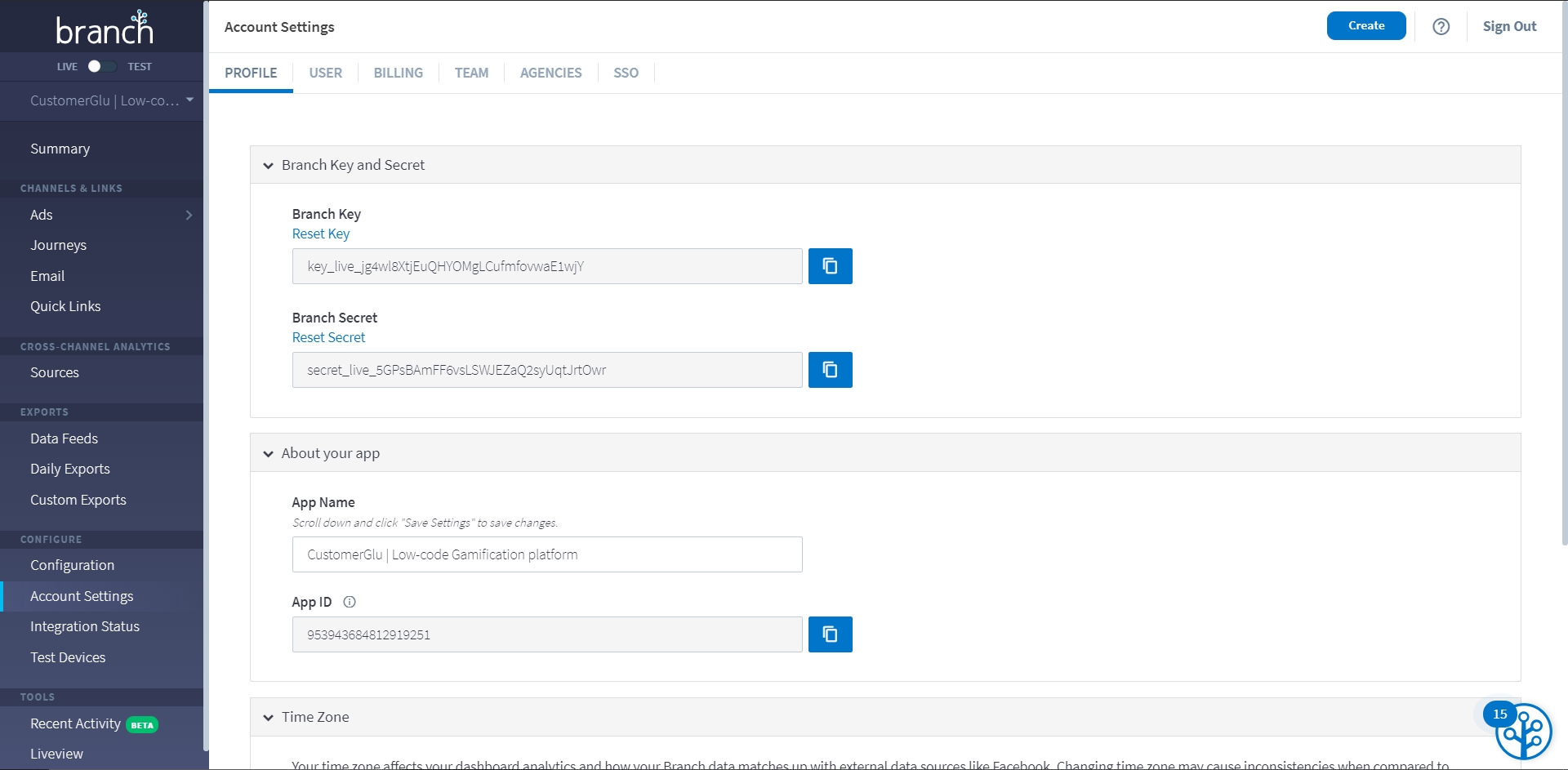
Task: Open the Team tab
Action: [x=471, y=73]
